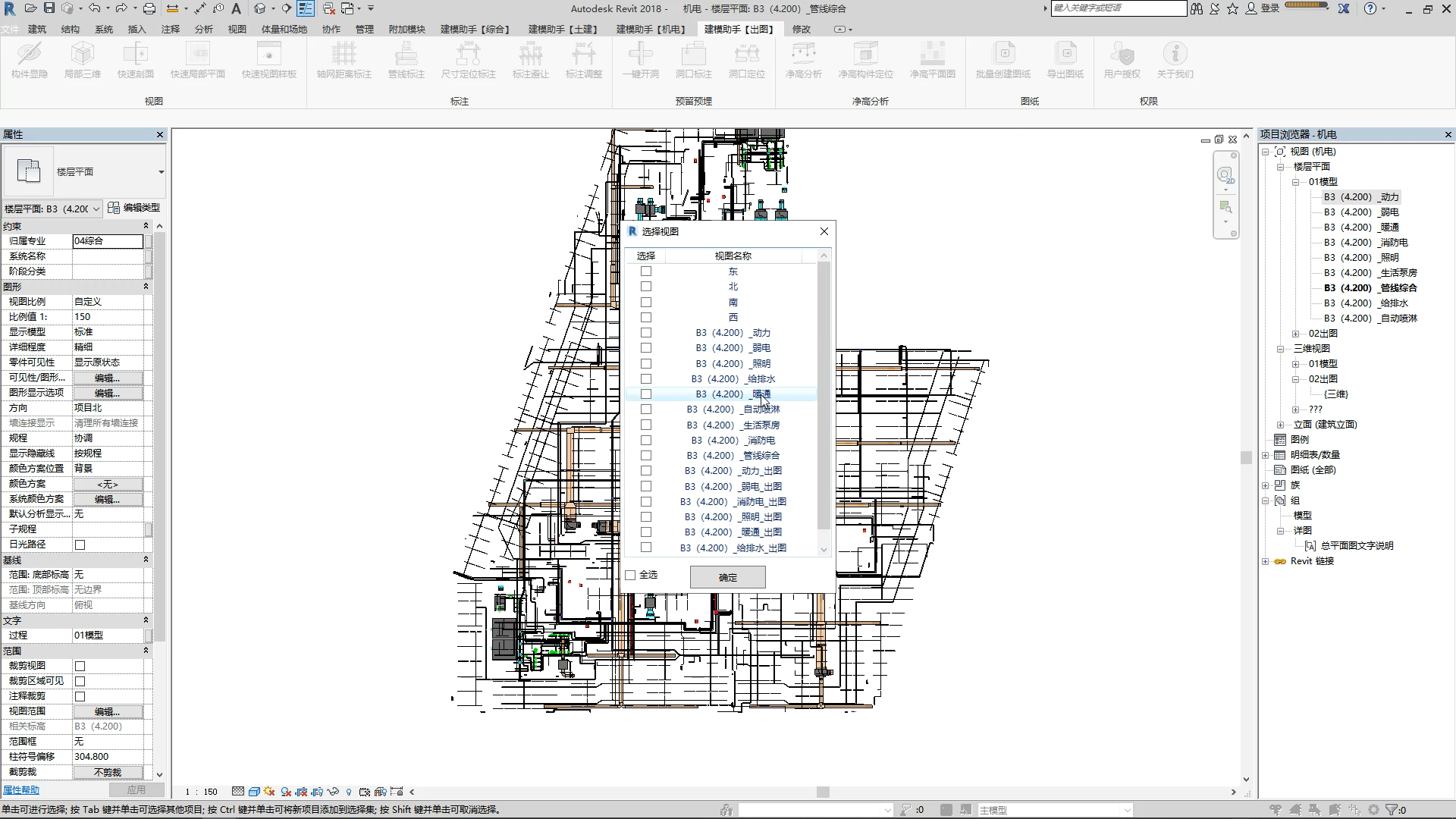Expand the Revit 链接 tree node
The width and height of the screenshot is (1456, 819).
click(x=1266, y=561)
